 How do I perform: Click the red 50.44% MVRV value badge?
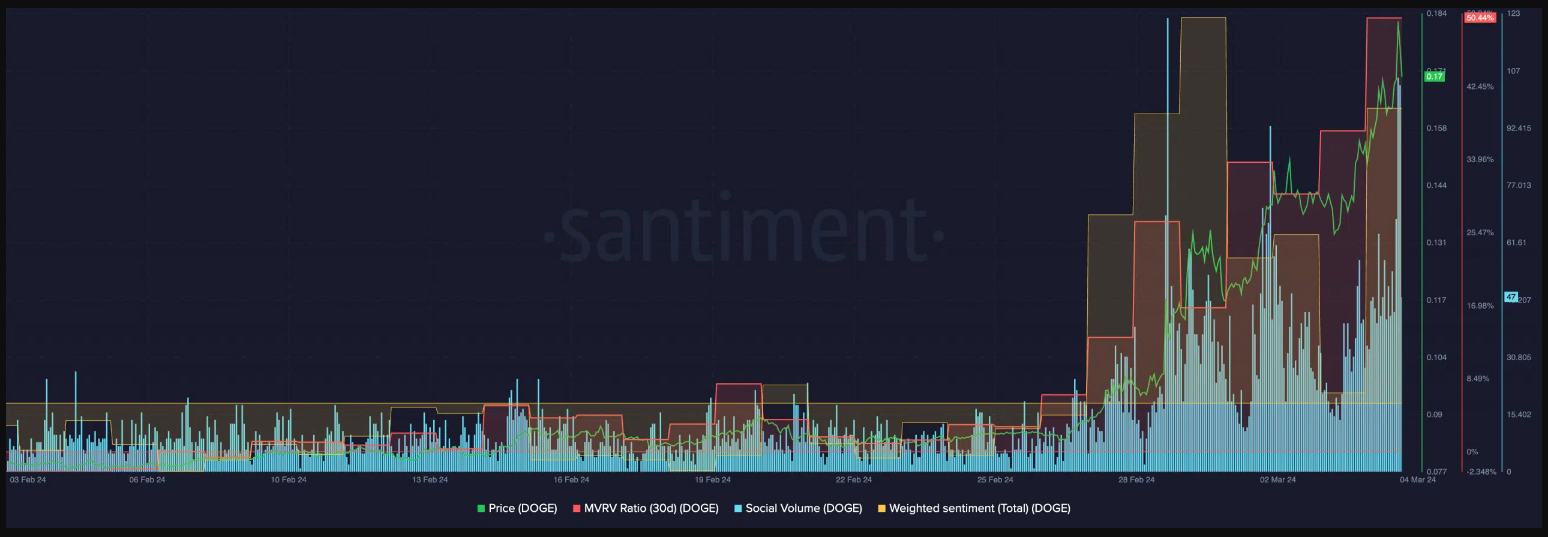tap(1479, 18)
